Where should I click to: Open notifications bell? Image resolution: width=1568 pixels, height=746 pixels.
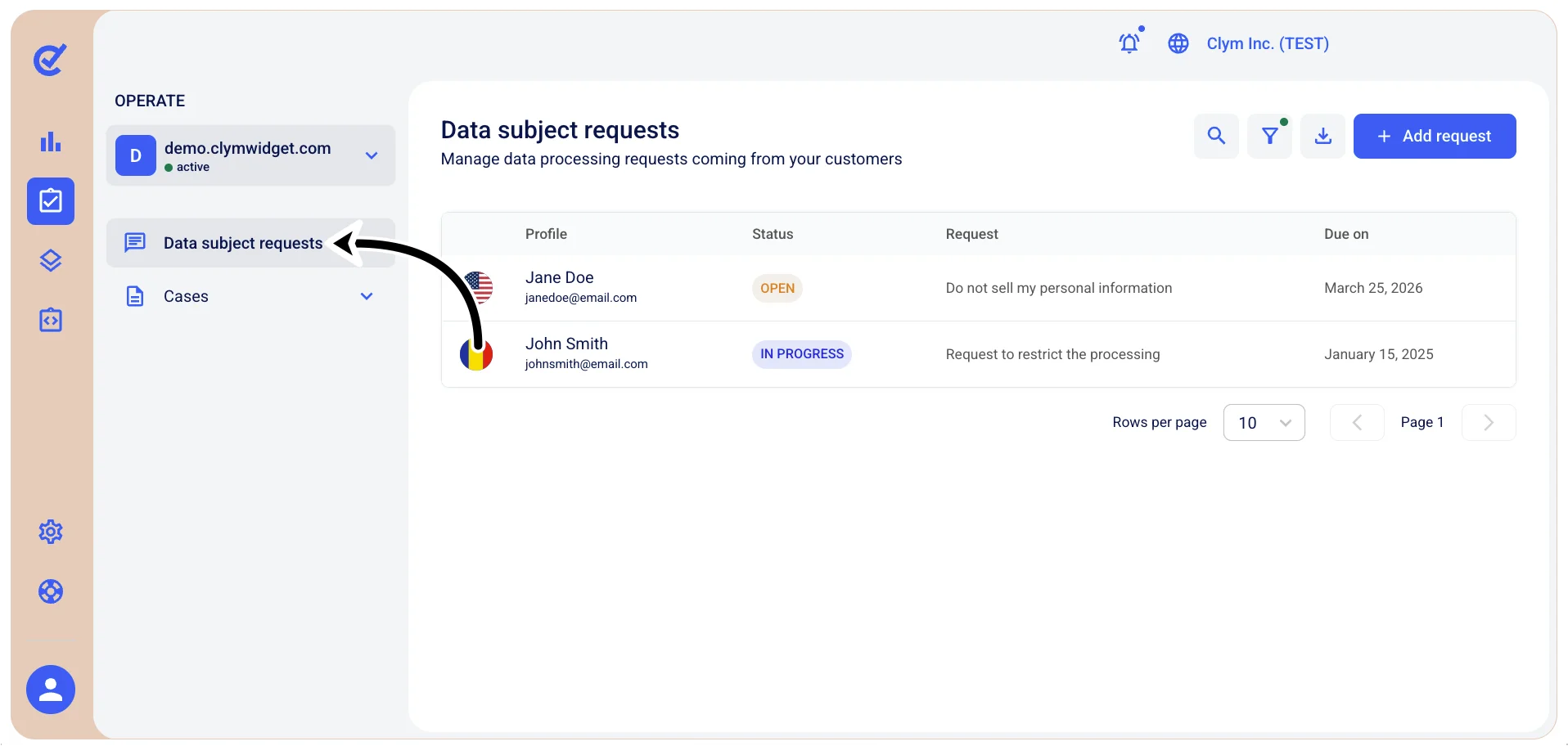point(1130,43)
